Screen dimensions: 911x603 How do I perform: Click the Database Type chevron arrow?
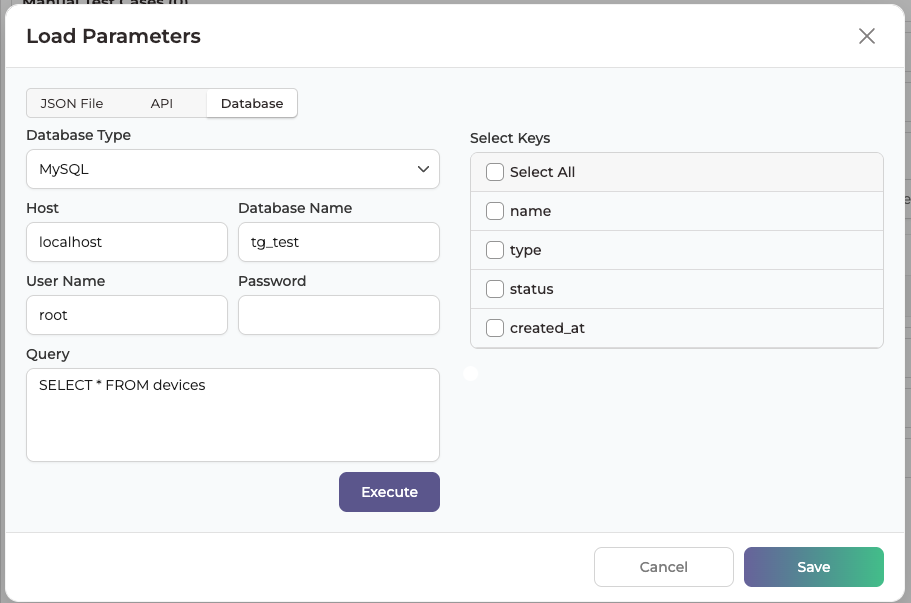coord(423,169)
